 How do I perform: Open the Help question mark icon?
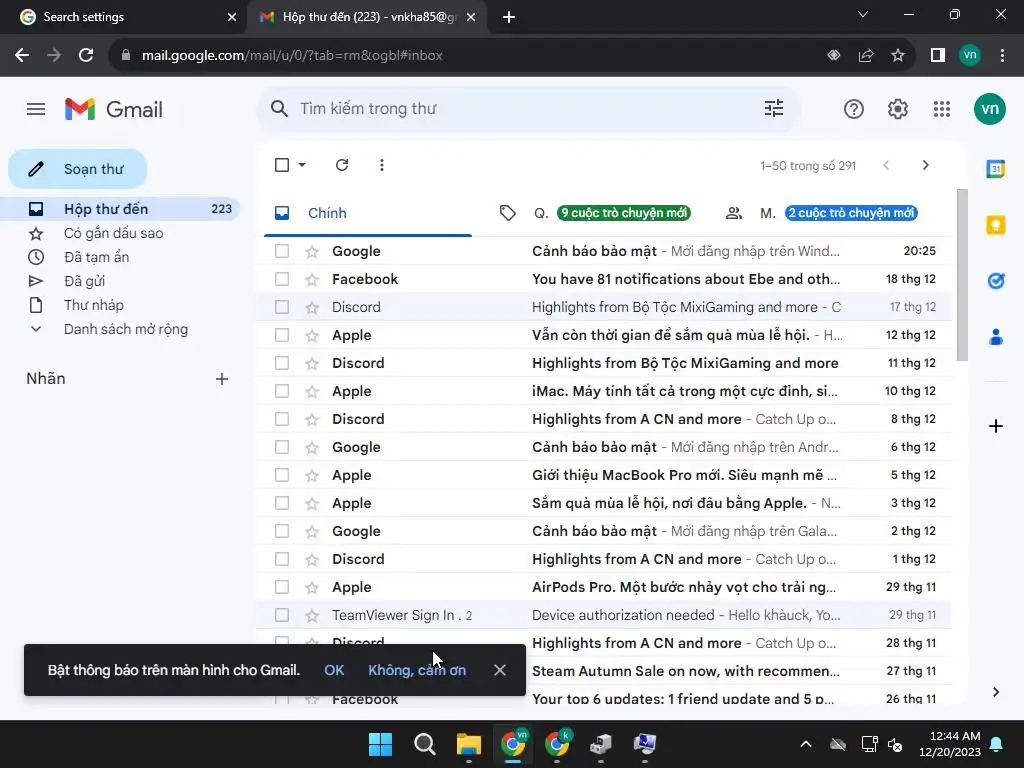[x=854, y=109]
